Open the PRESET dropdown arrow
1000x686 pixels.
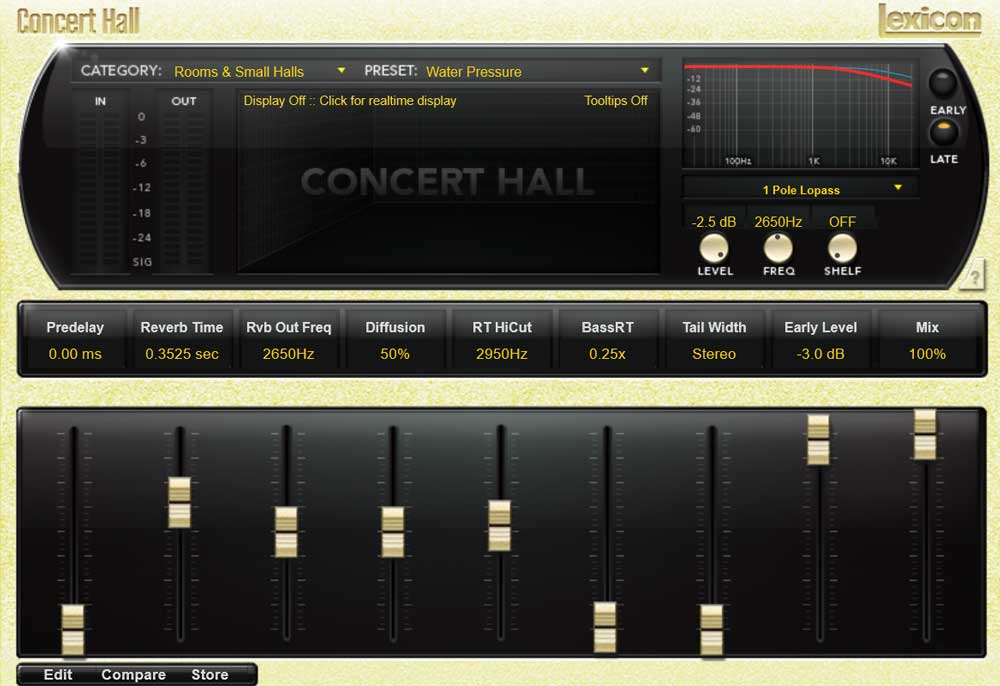(644, 70)
